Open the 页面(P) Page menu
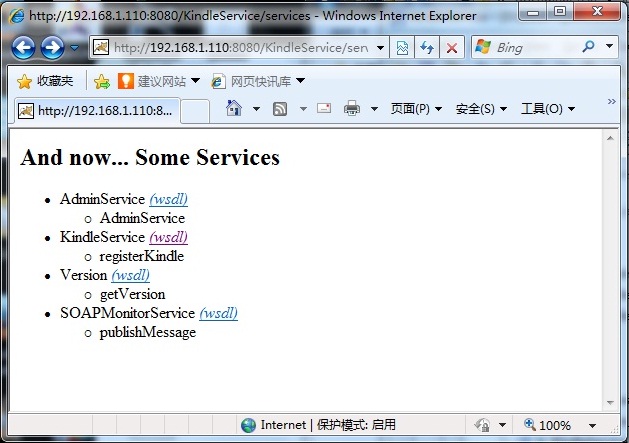 pyautogui.click(x=416, y=109)
